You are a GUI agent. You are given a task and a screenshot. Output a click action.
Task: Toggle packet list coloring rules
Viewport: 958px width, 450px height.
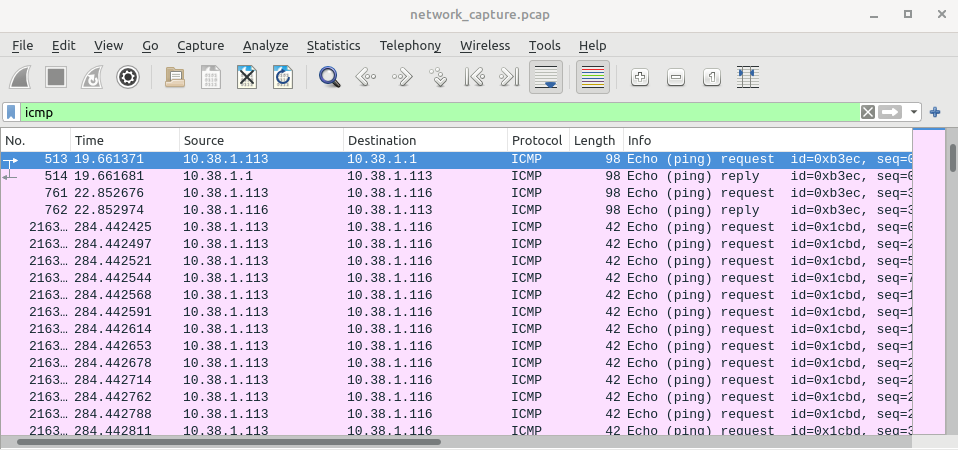pos(593,78)
